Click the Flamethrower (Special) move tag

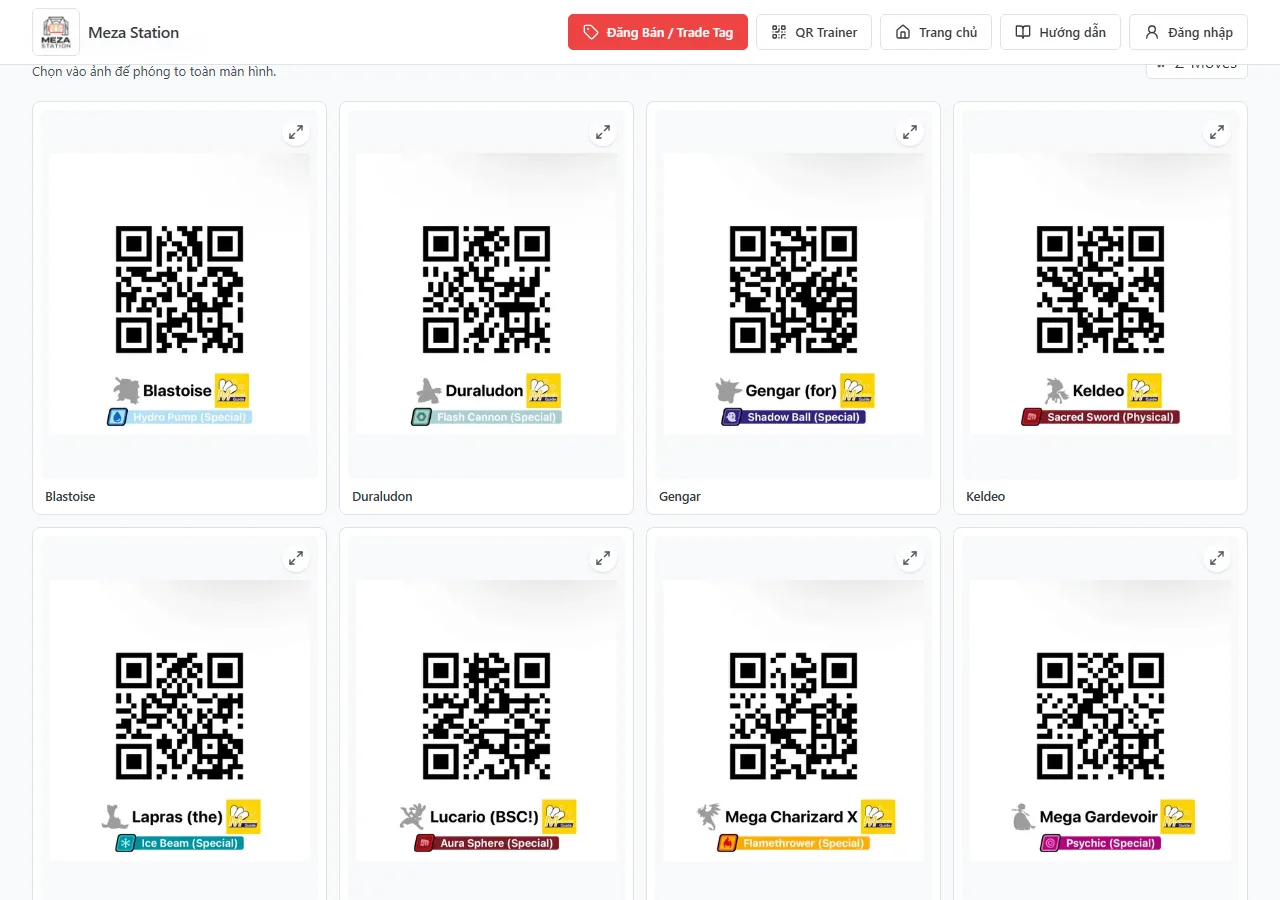pos(794,843)
